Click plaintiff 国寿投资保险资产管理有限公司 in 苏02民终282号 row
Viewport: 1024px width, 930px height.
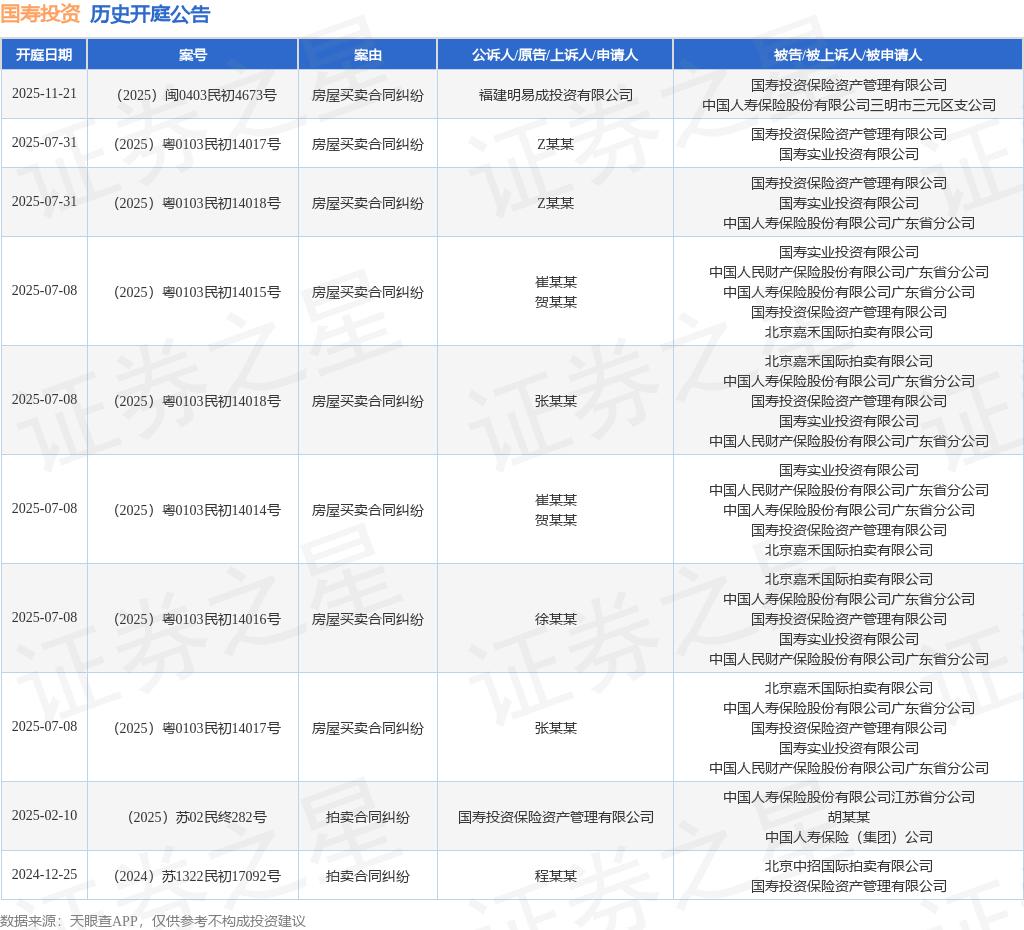(556, 817)
